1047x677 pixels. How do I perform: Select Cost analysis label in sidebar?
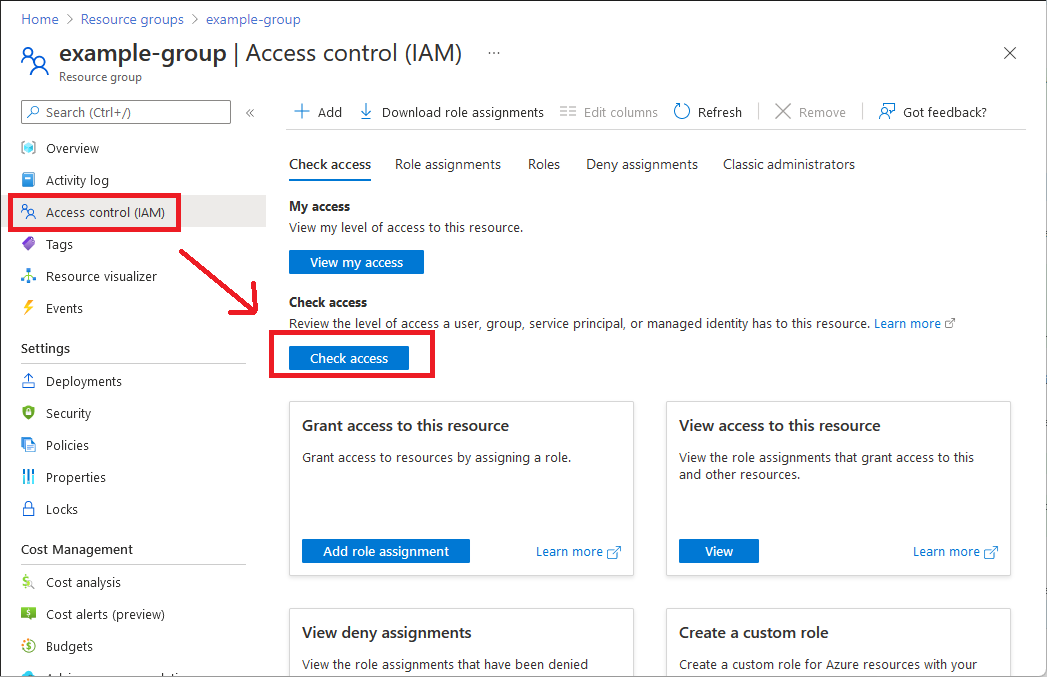[x=83, y=582]
